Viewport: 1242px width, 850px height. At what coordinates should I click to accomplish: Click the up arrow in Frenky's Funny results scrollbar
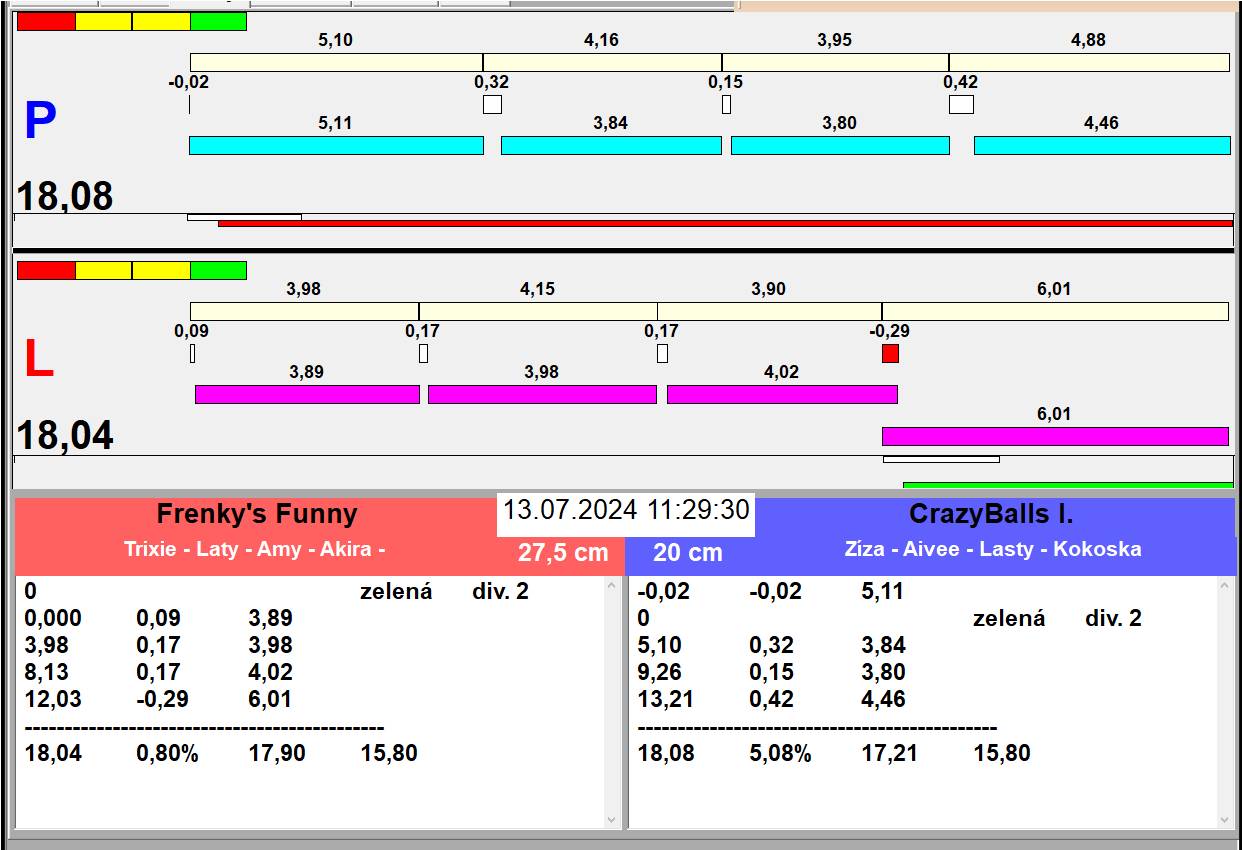coord(612,586)
